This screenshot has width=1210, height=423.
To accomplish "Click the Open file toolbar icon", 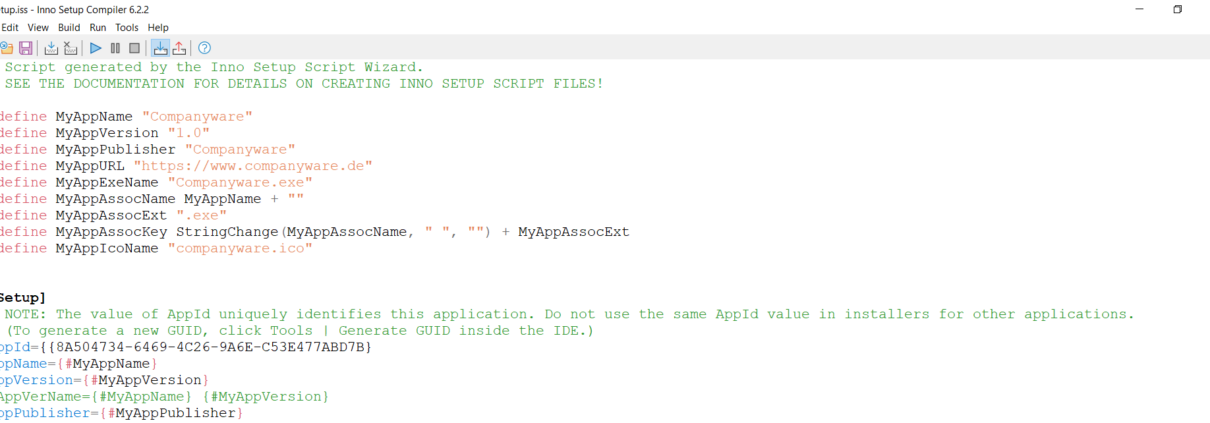I will 6,48.
